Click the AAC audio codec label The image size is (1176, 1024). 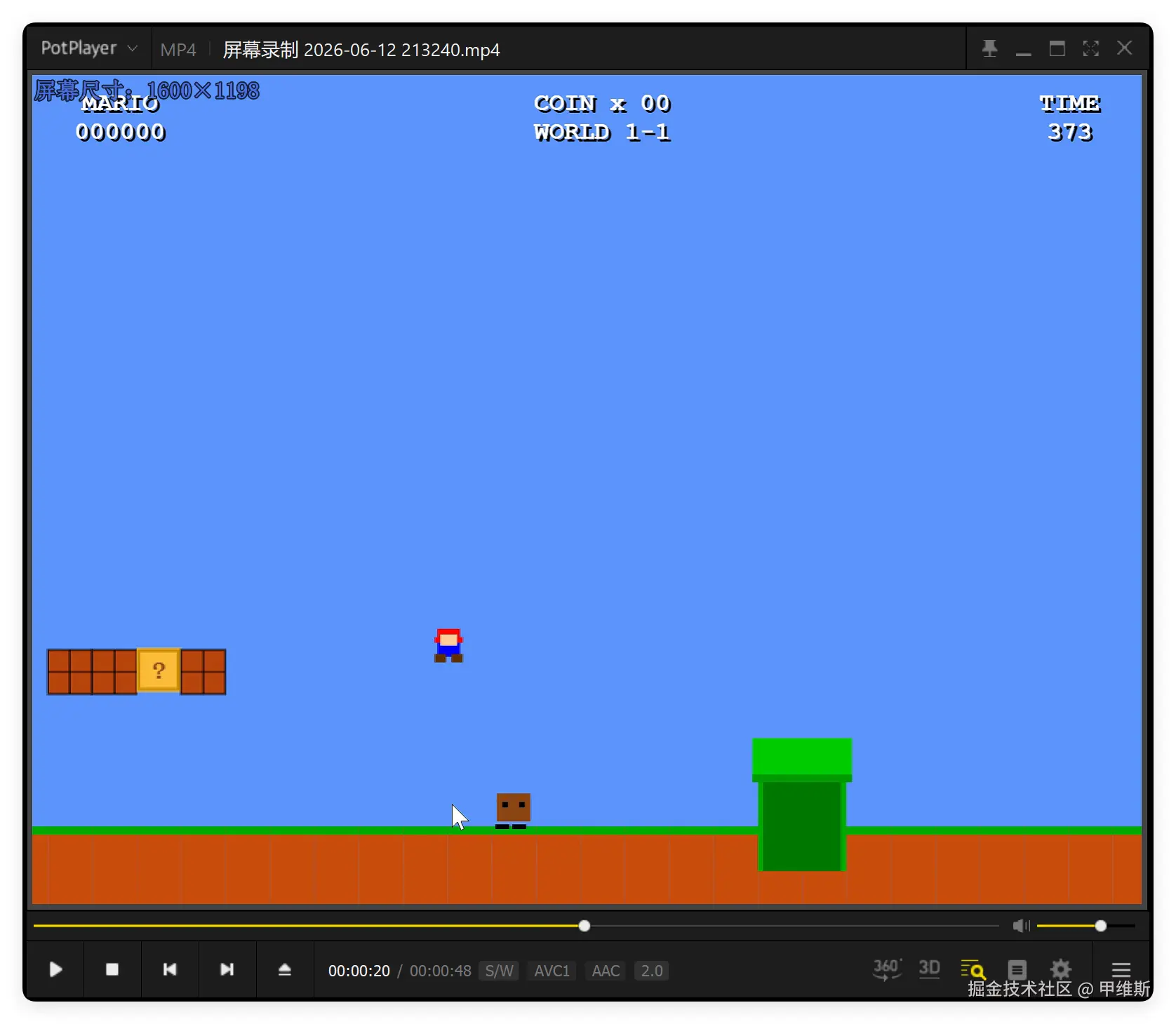click(x=606, y=971)
